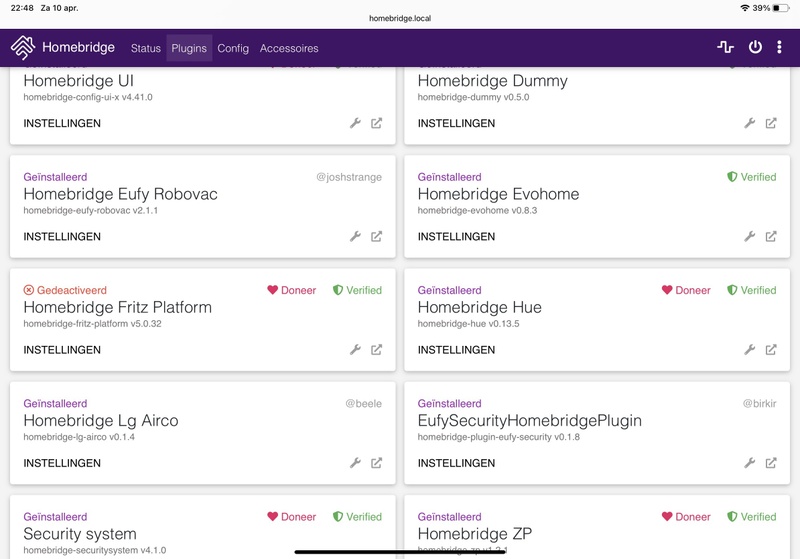Click Verified badge on Homebridge Hue
The height and width of the screenshot is (559, 800).
(752, 290)
